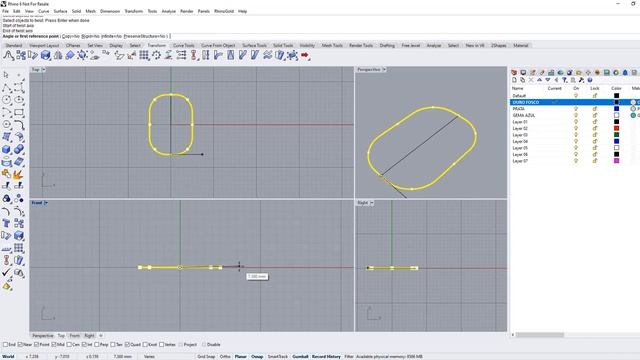The image size is (640, 360).
Task: Select the grid Array tool in Transform toolbar
Action: 144,55
